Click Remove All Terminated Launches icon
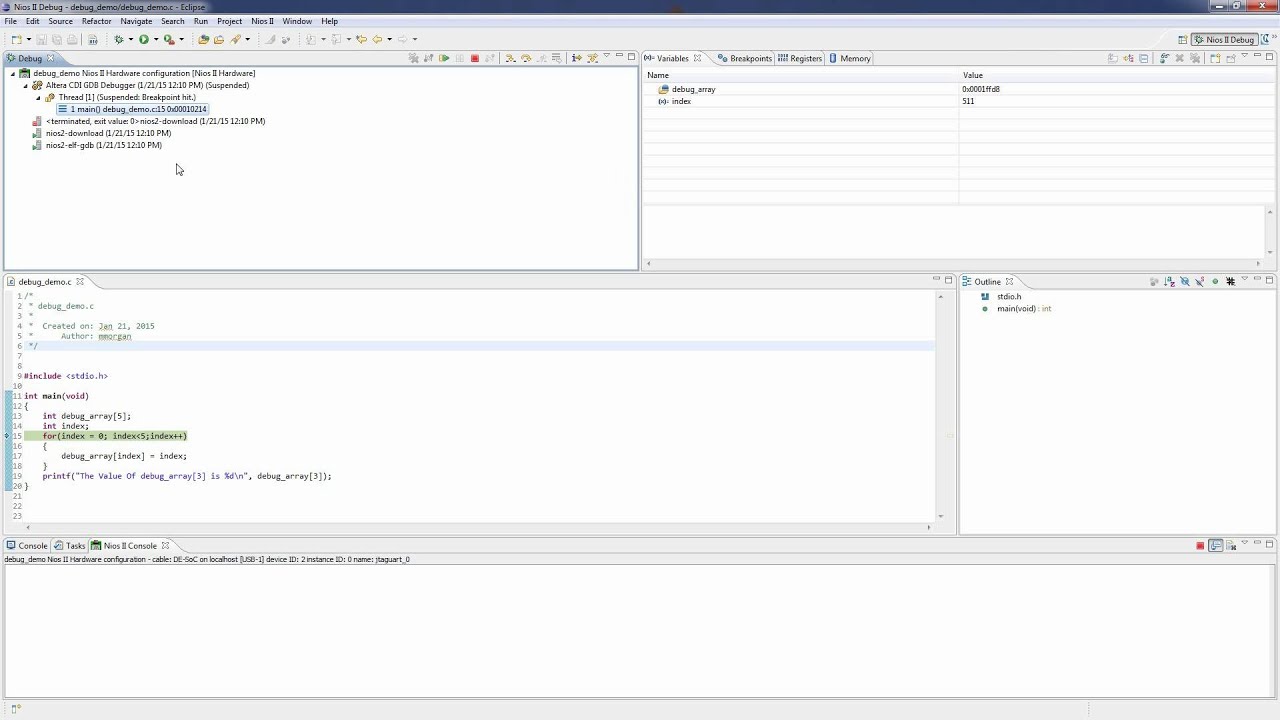The image size is (1280, 720). (413, 58)
